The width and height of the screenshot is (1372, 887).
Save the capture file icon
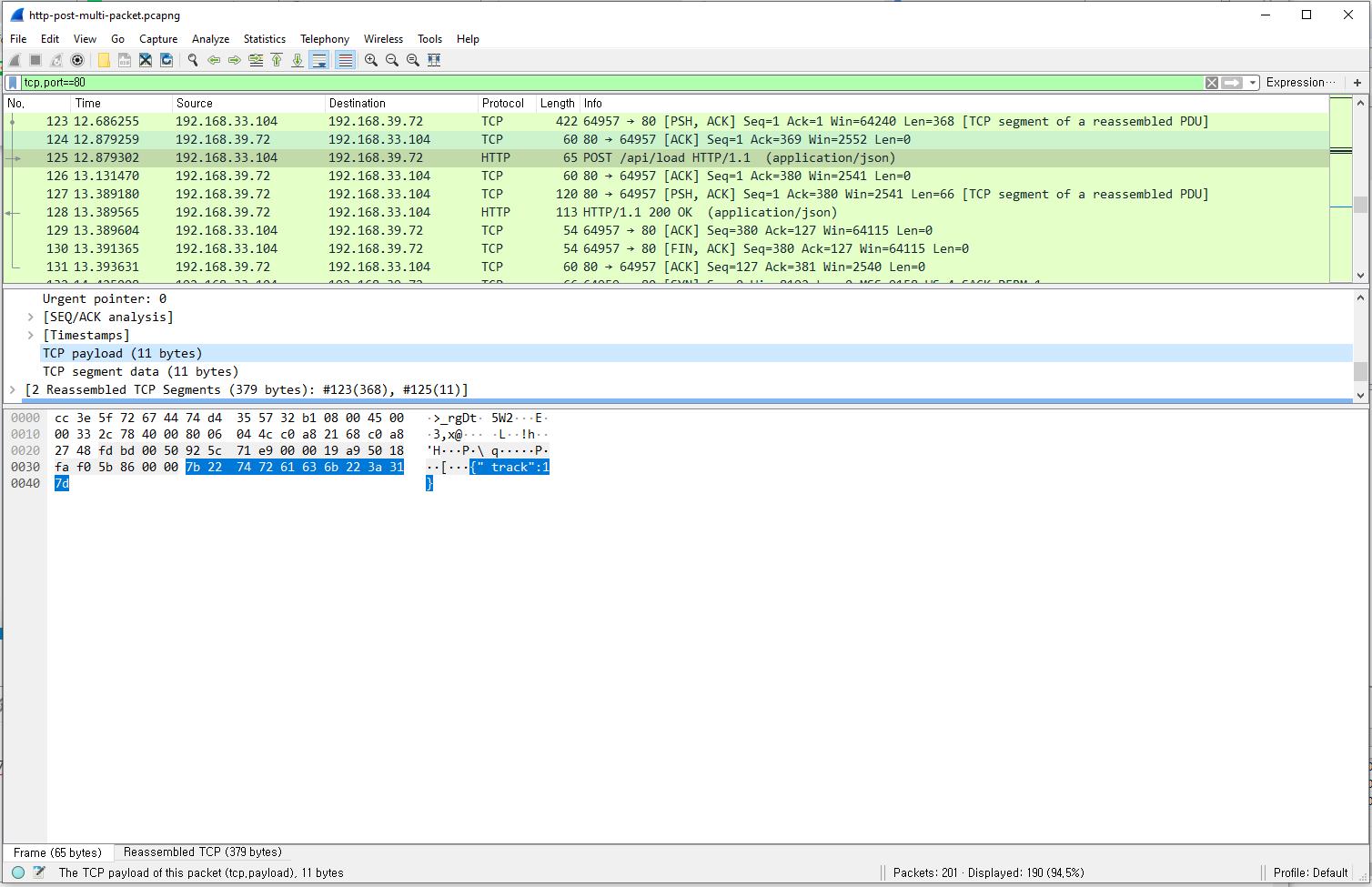click(x=125, y=60)
